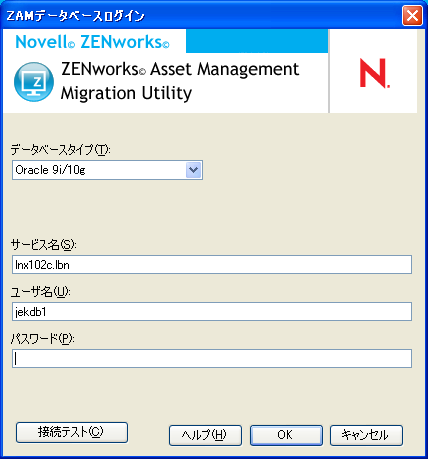Screen dimensions: 428x459
Task: Click the Novell ZENworks banner text
Action: pos(92,42)
